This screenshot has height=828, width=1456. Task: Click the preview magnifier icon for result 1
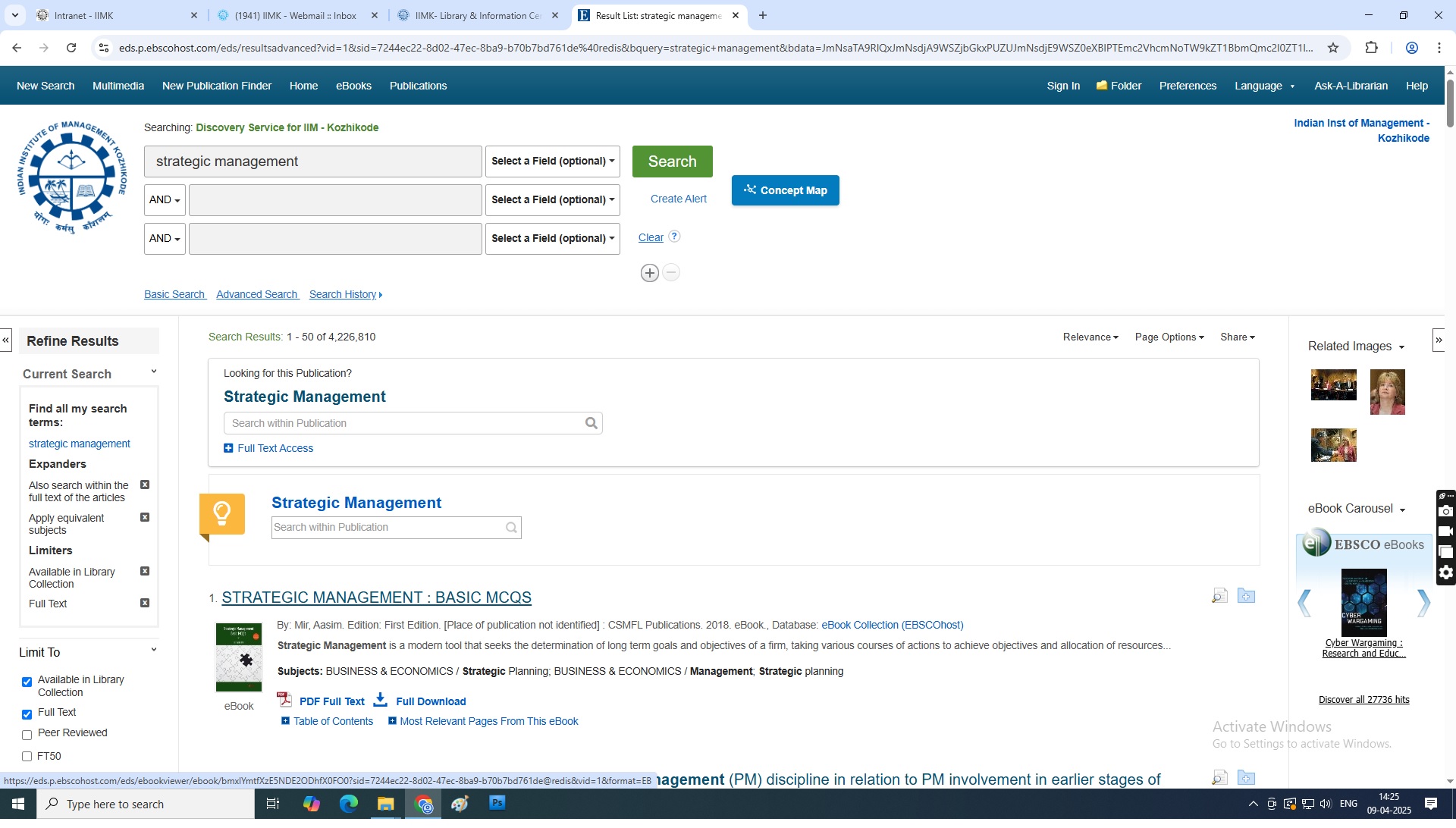tap(1219, 597)
